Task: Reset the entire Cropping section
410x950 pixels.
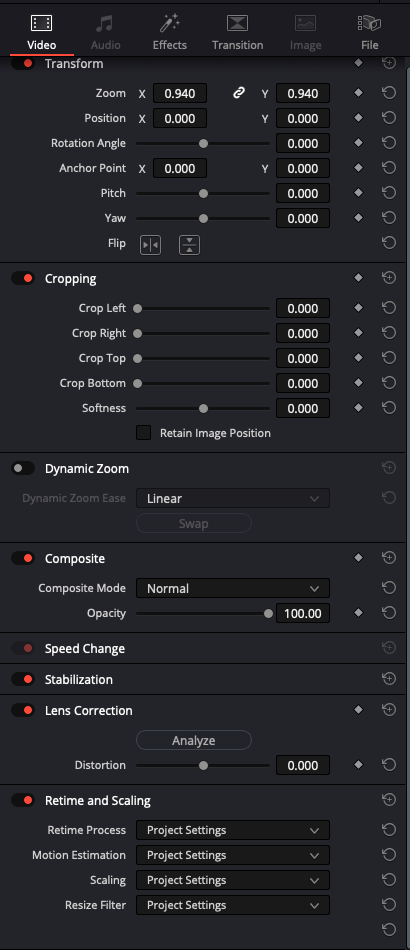Action: (x=389, y=278)
